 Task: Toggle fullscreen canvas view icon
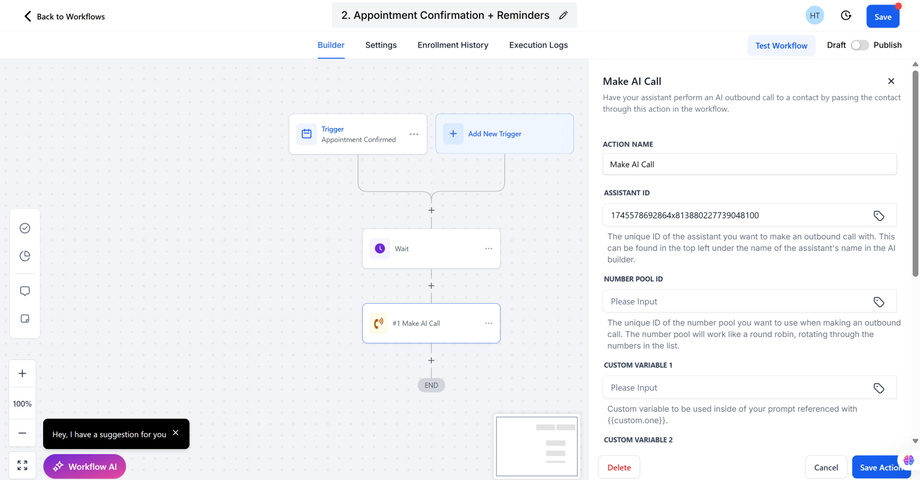[x=23, y=466]
